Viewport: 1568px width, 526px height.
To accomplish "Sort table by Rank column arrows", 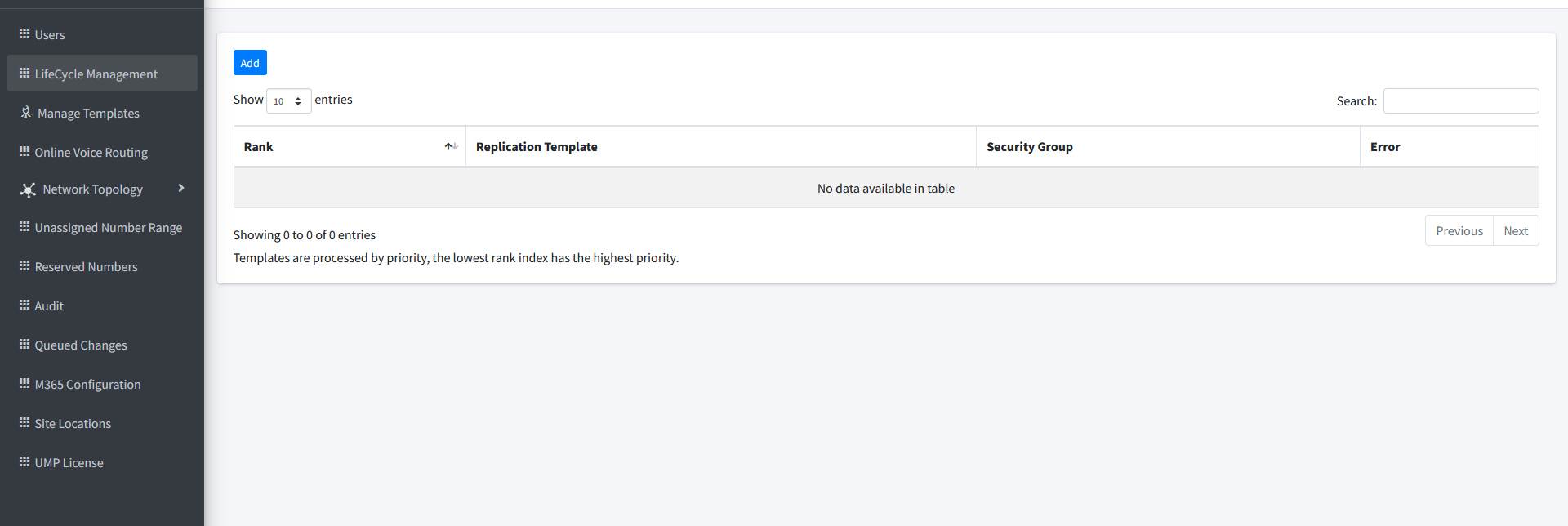I will click(451, 147).
